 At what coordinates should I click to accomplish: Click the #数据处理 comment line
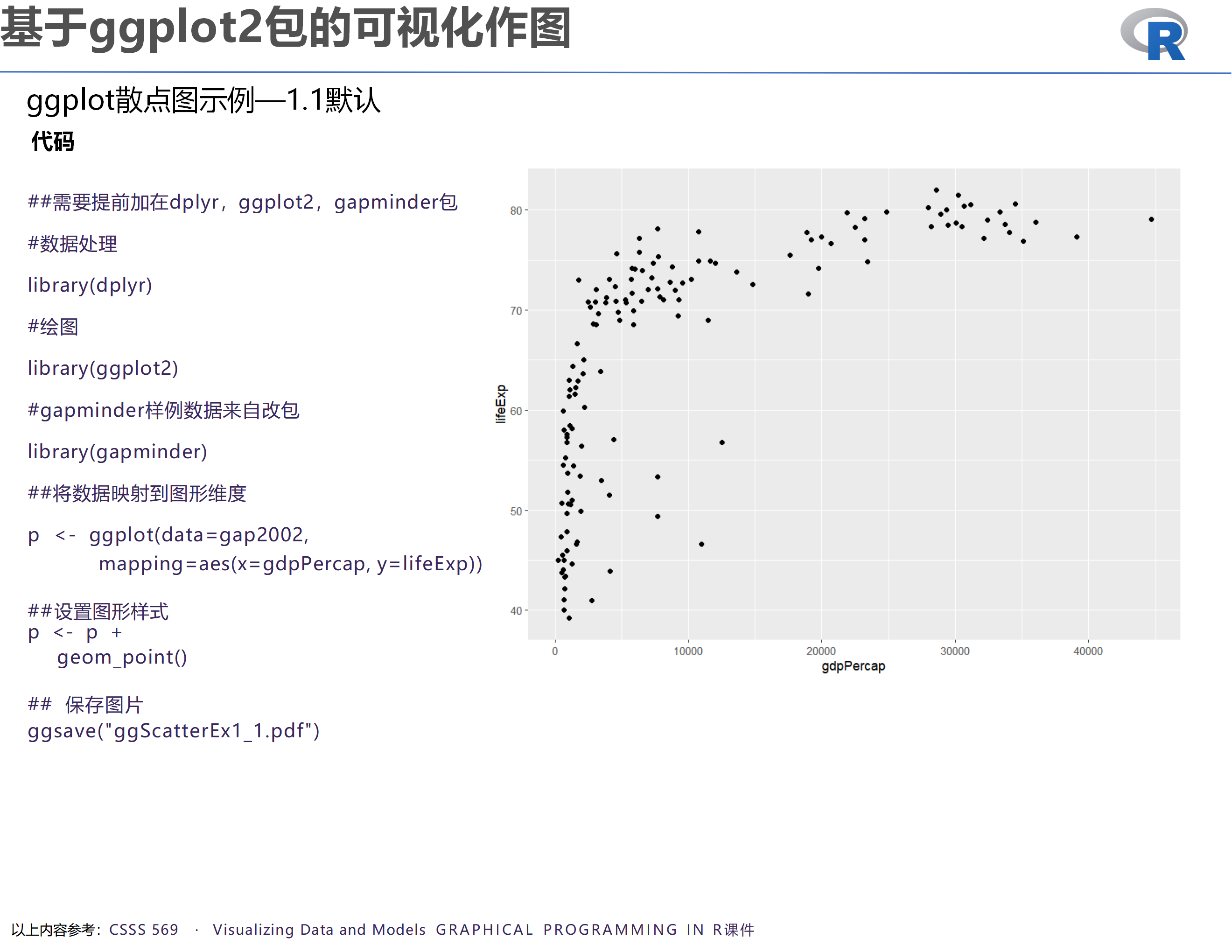tap(73, 244)
